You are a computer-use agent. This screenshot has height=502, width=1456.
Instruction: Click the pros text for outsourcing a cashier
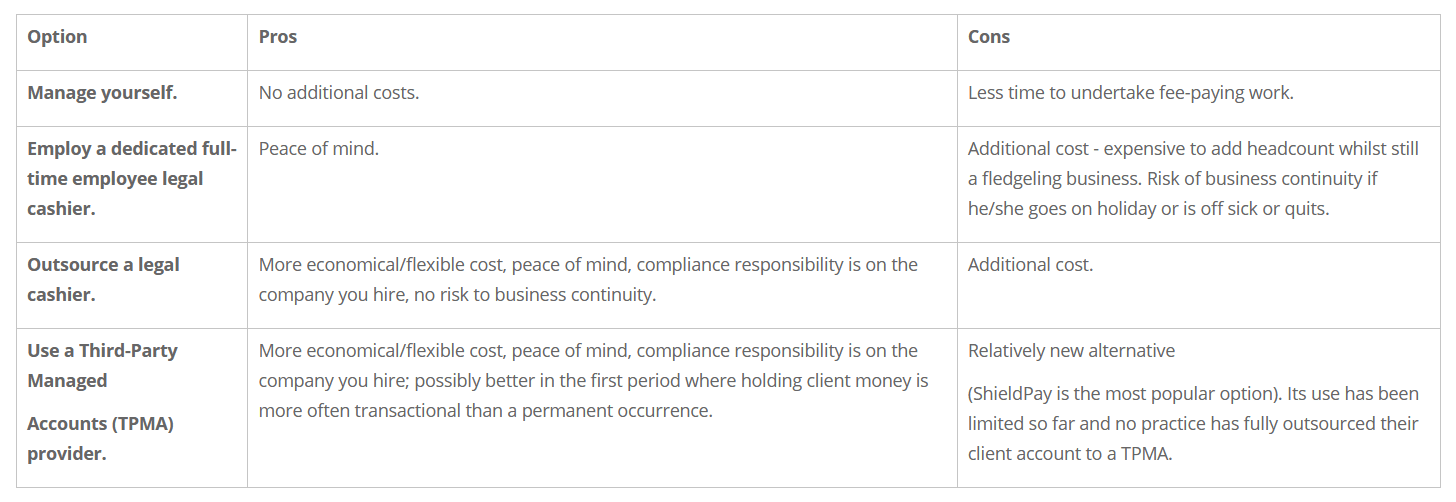(588, 280)
